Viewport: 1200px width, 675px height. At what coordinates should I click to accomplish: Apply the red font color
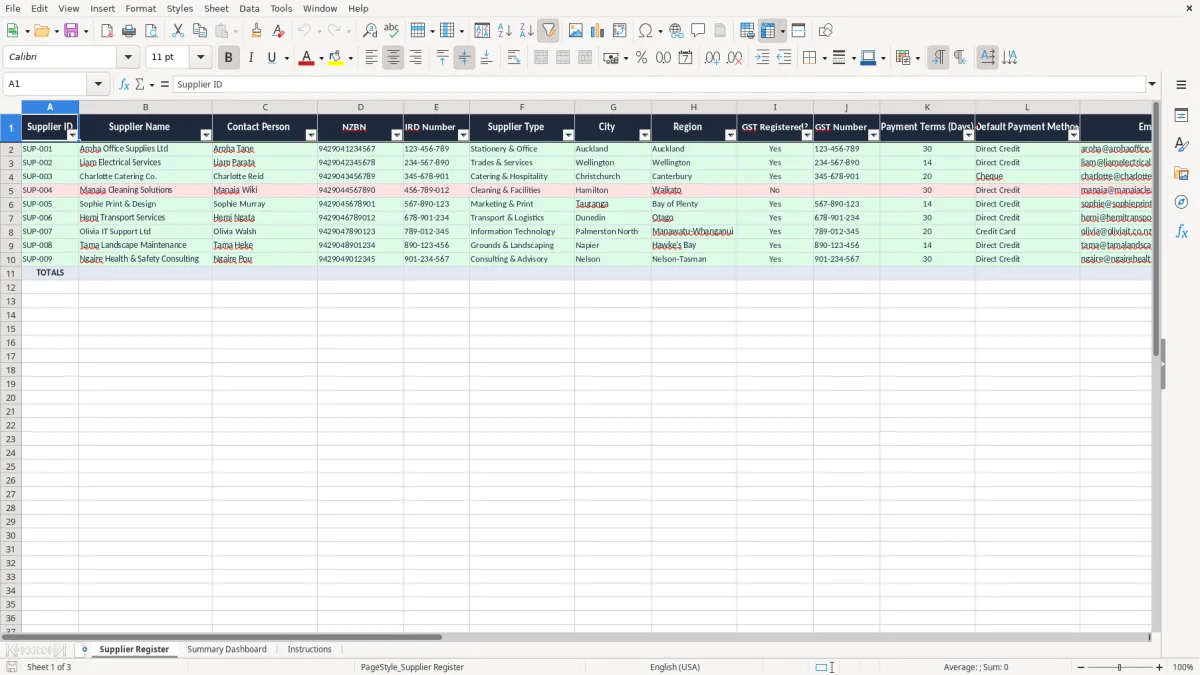point(307,58)
